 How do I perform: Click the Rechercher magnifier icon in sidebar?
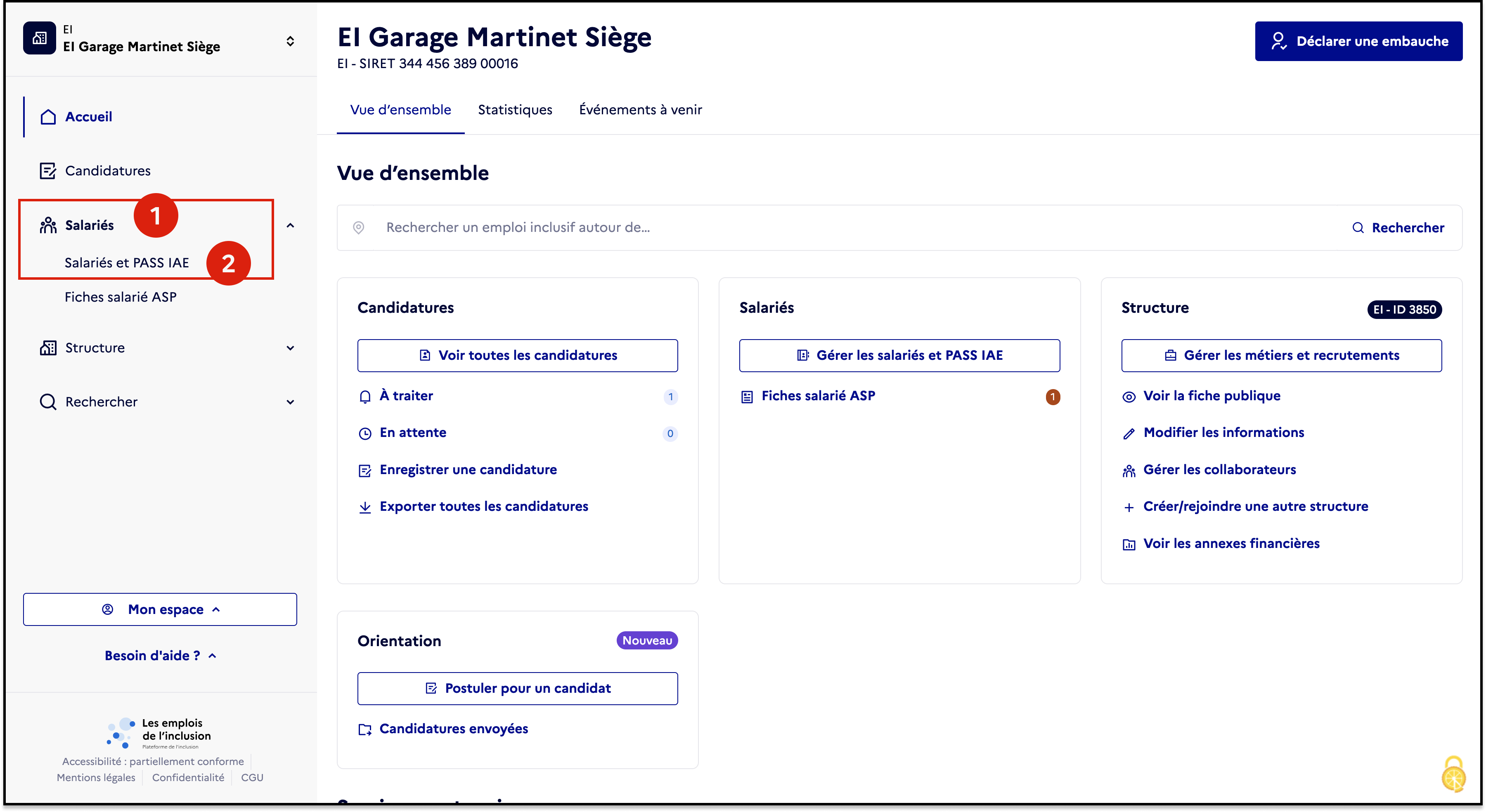click(48, 401)
